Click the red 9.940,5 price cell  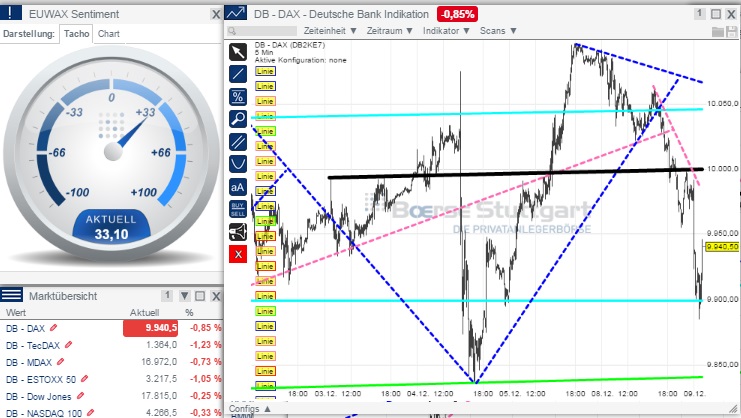(x=150, y=328)
